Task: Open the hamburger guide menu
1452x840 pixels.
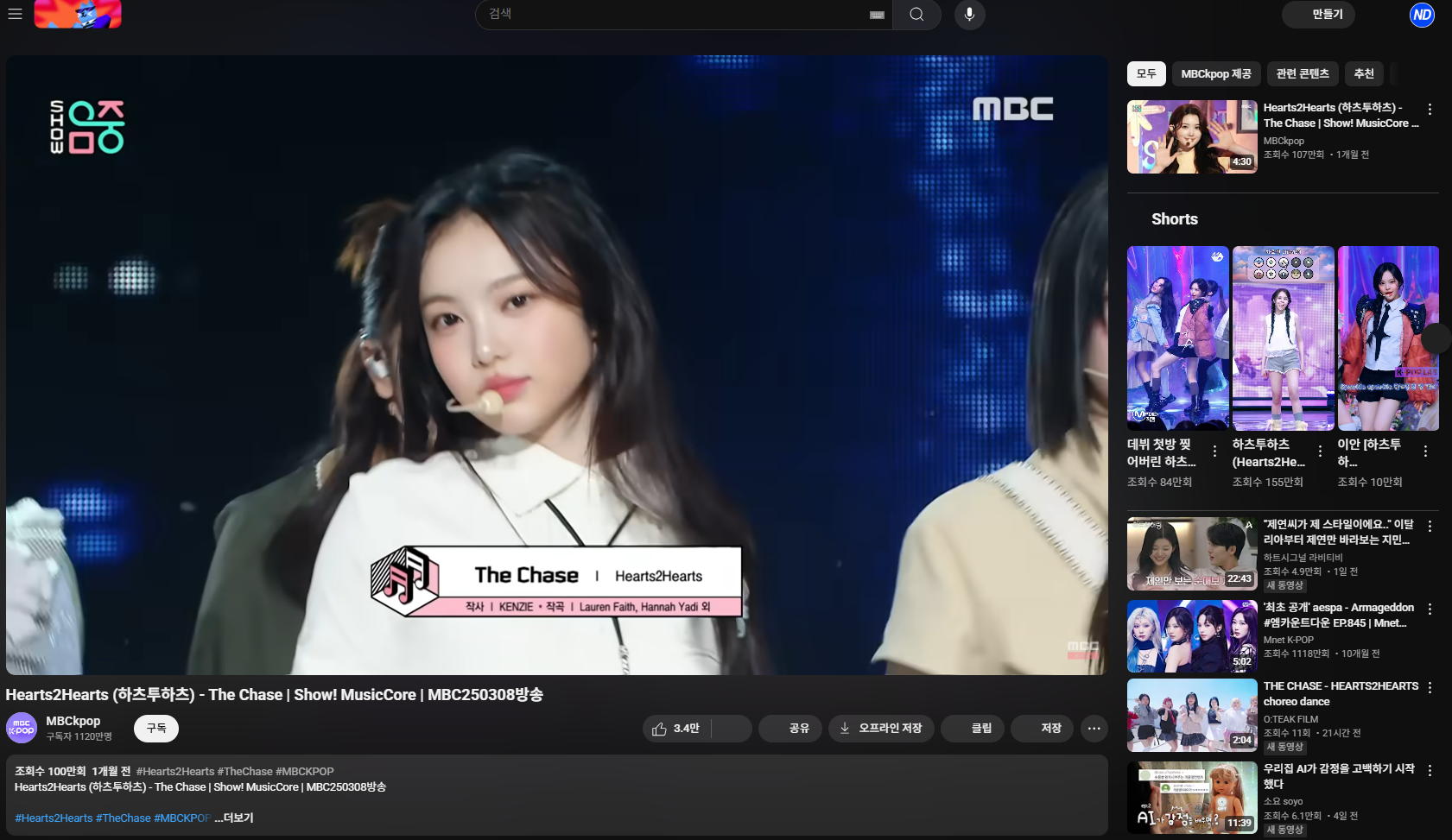Action: [x=15, y=14]
